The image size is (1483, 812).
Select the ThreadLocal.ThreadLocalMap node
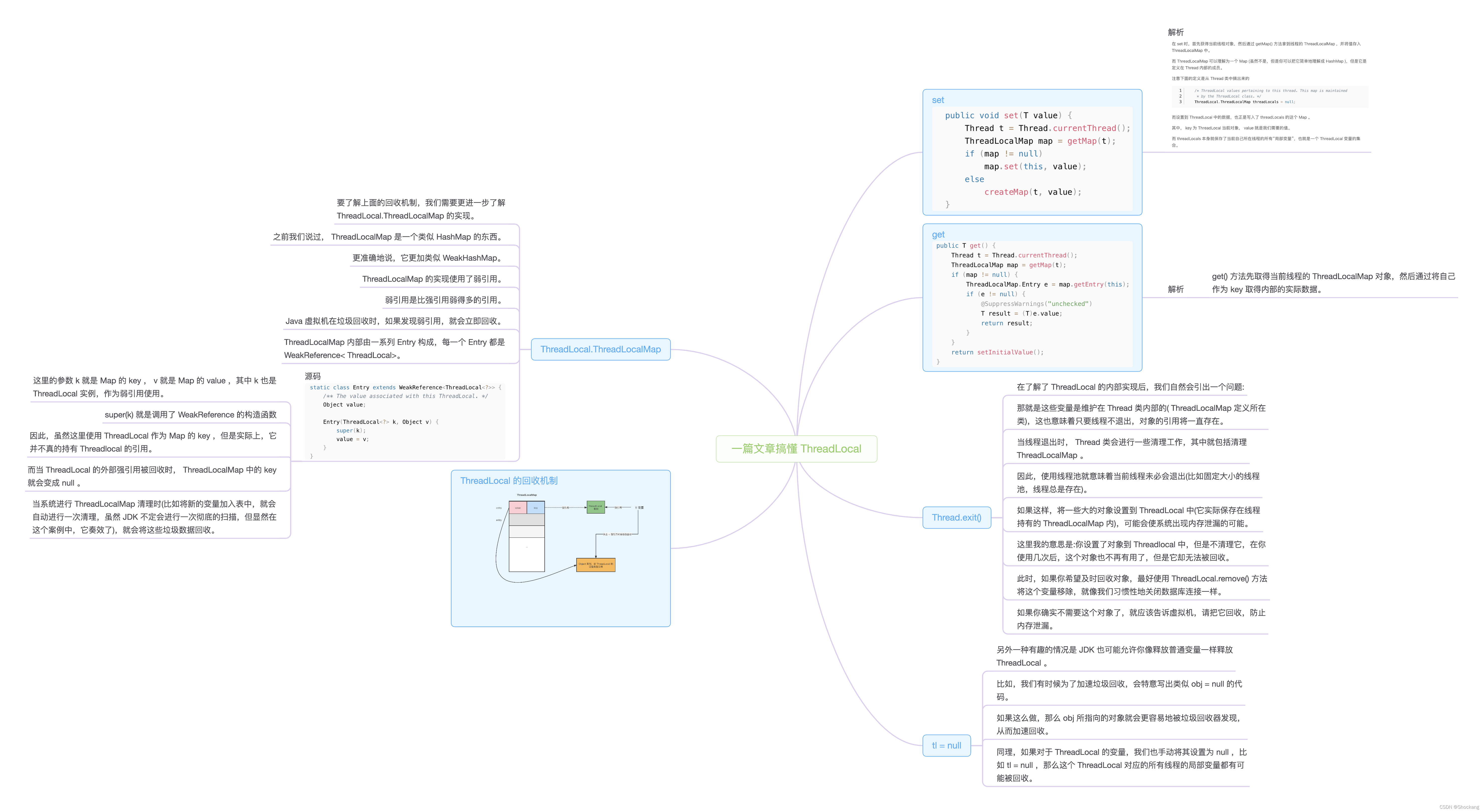coord(600,349)
